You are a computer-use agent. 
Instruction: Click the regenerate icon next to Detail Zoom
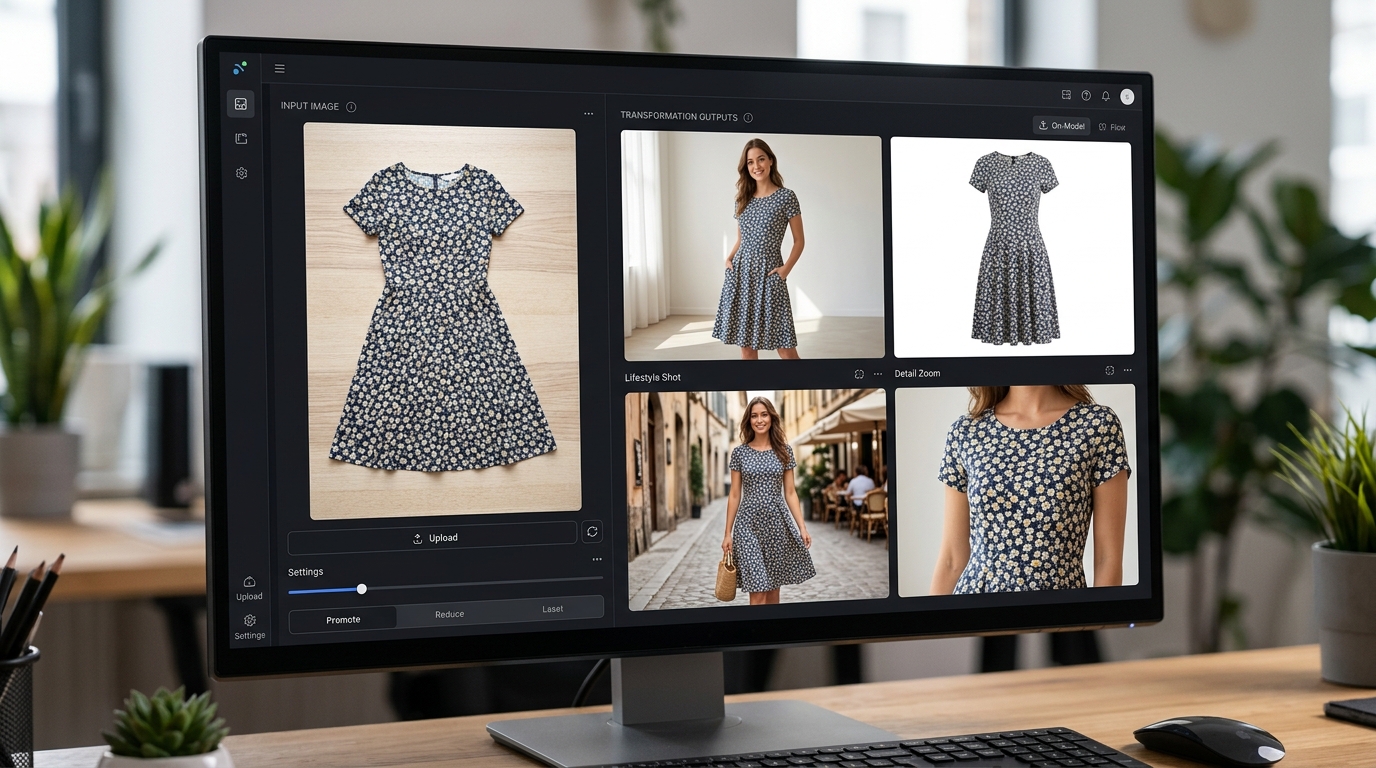coord(1110,371)
